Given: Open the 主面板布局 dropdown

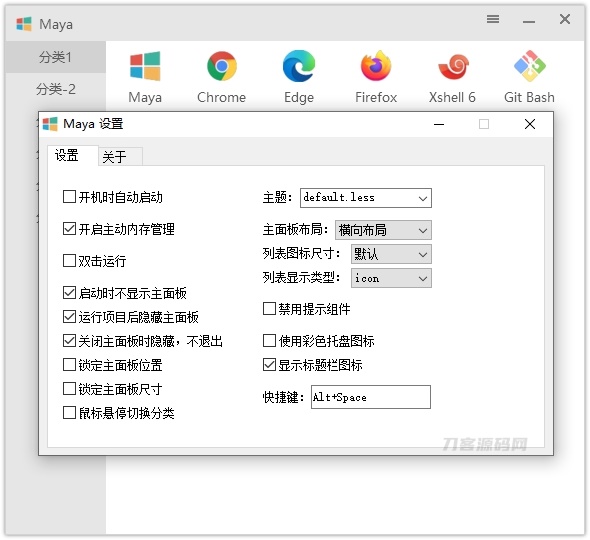Looking at the screenshot, I should click(383, 230).
